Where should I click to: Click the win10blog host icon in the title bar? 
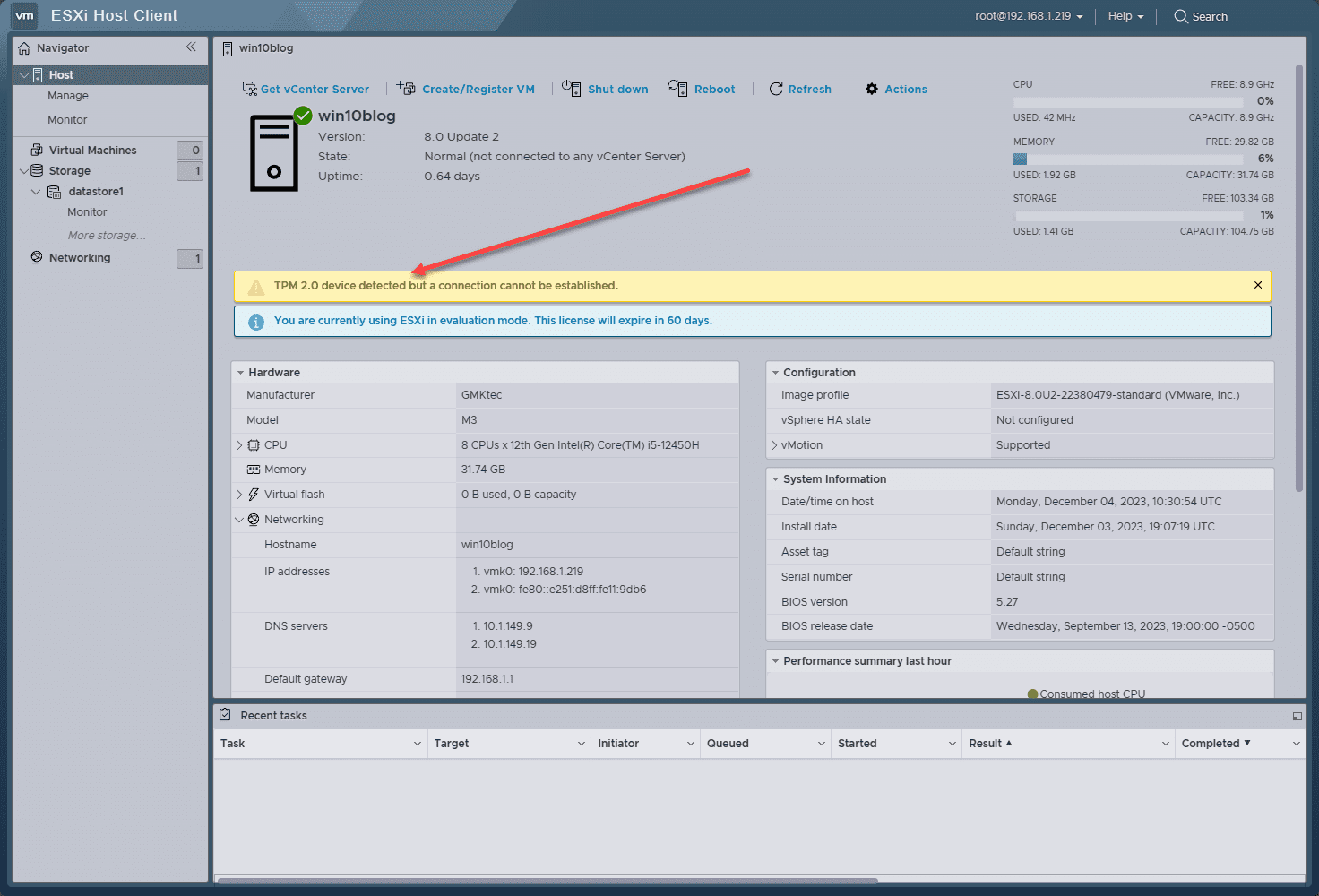(x=228, y=48)
